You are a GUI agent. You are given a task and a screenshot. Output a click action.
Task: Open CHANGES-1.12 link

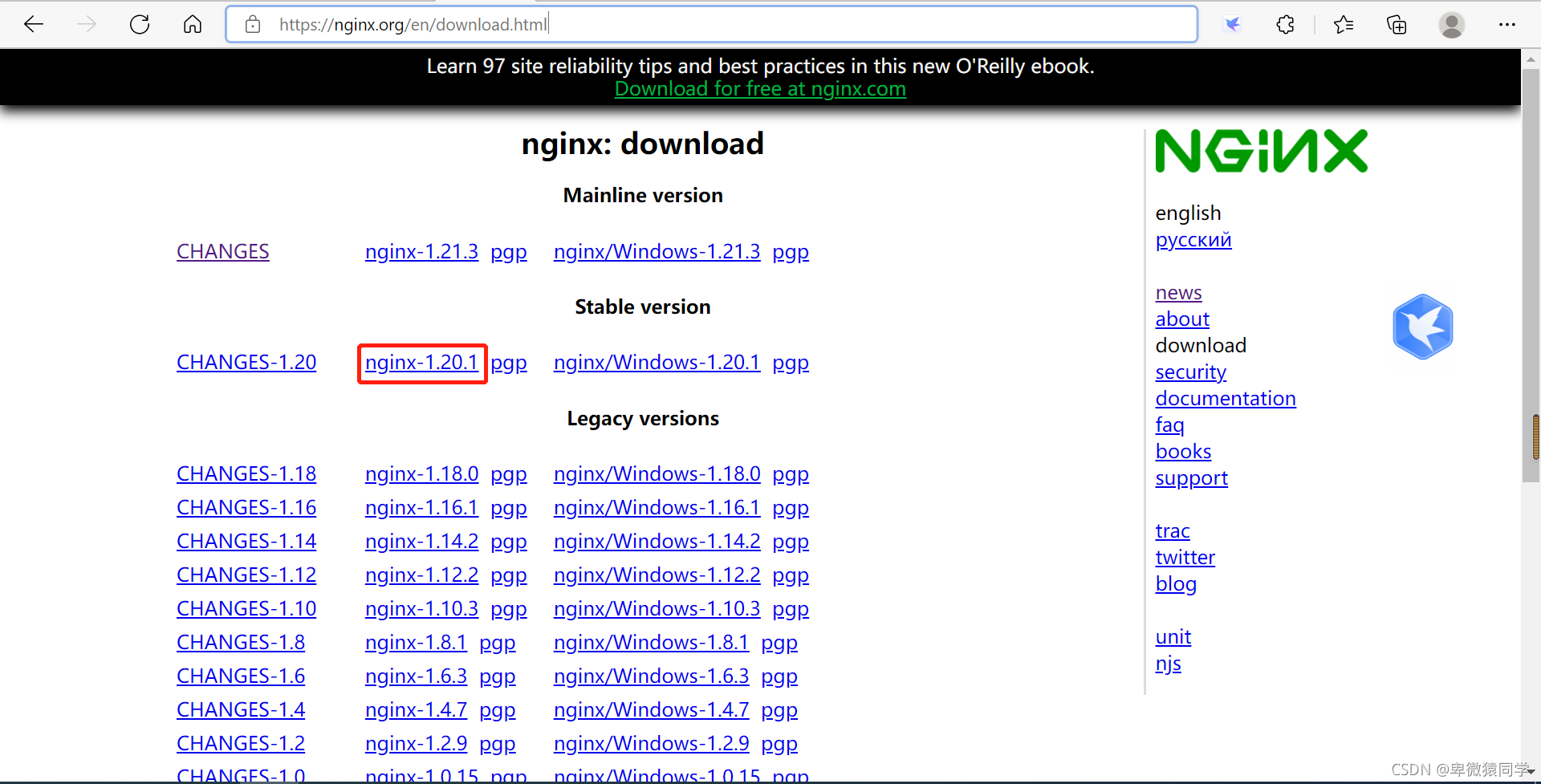pyautogui.click(x=246, y=575)
